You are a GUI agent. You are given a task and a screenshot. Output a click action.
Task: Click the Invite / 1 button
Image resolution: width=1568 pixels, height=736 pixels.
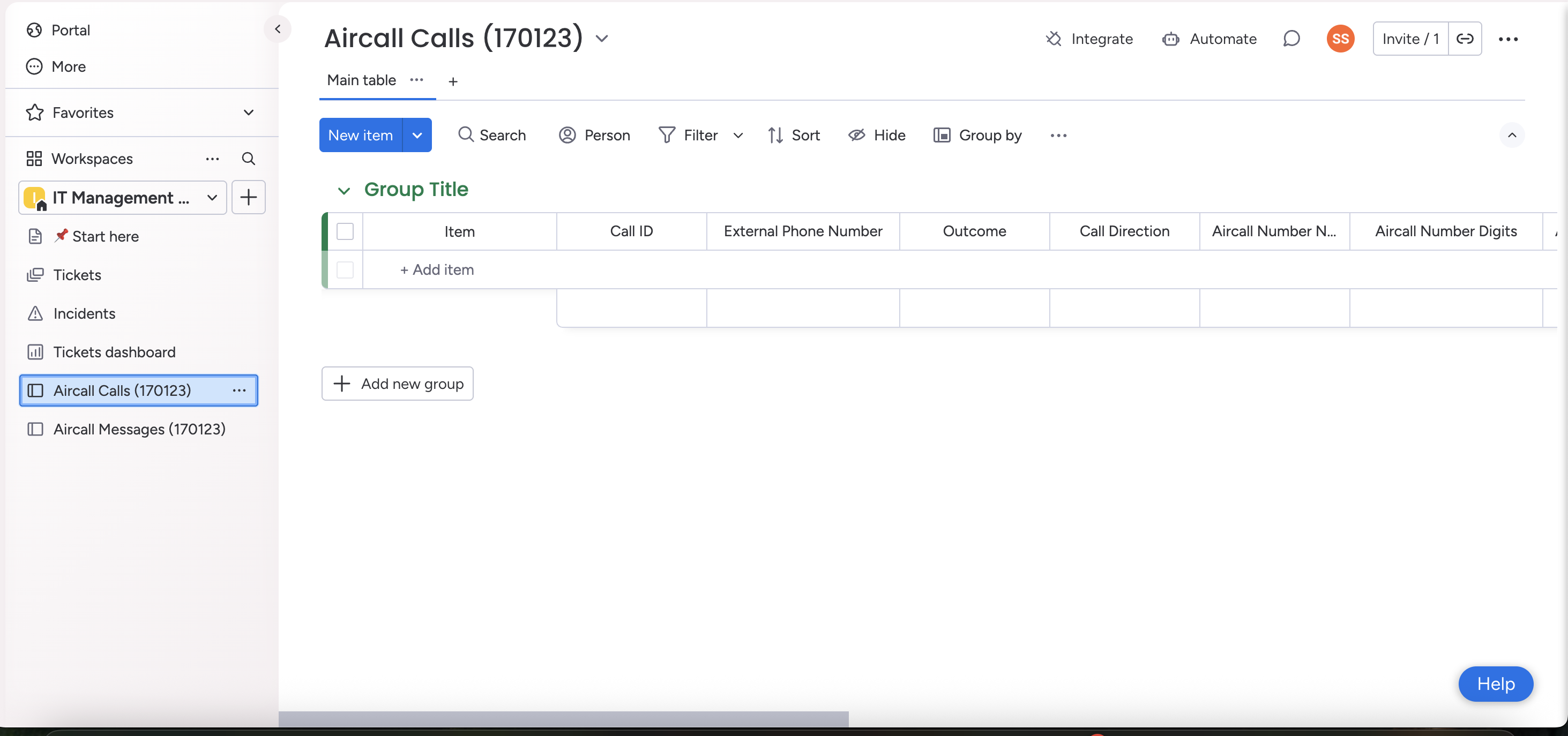1410,39
